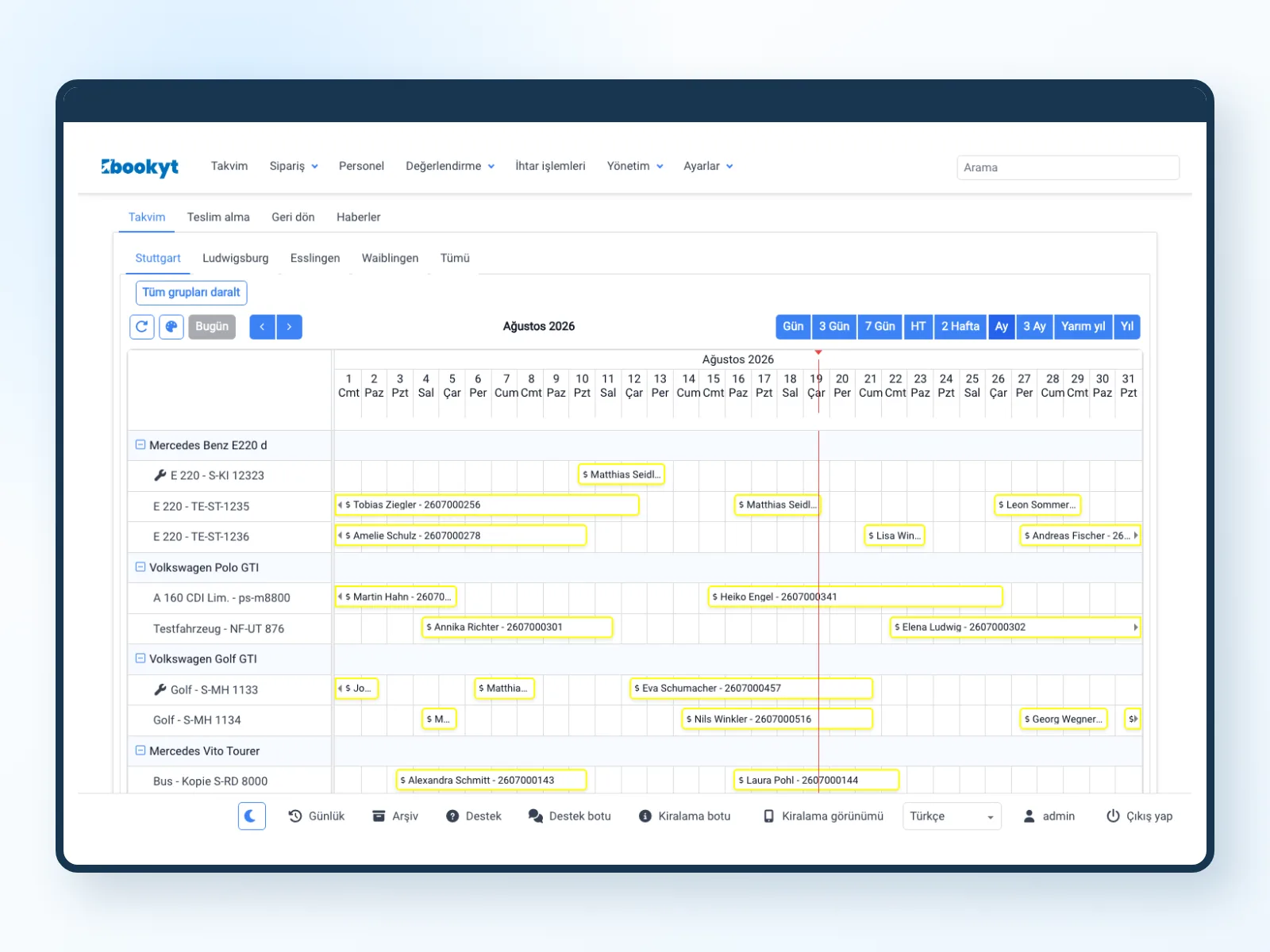Open the Sipariş dropdown menu
This screenshot has height=952, width=1270.
(294, 166)
